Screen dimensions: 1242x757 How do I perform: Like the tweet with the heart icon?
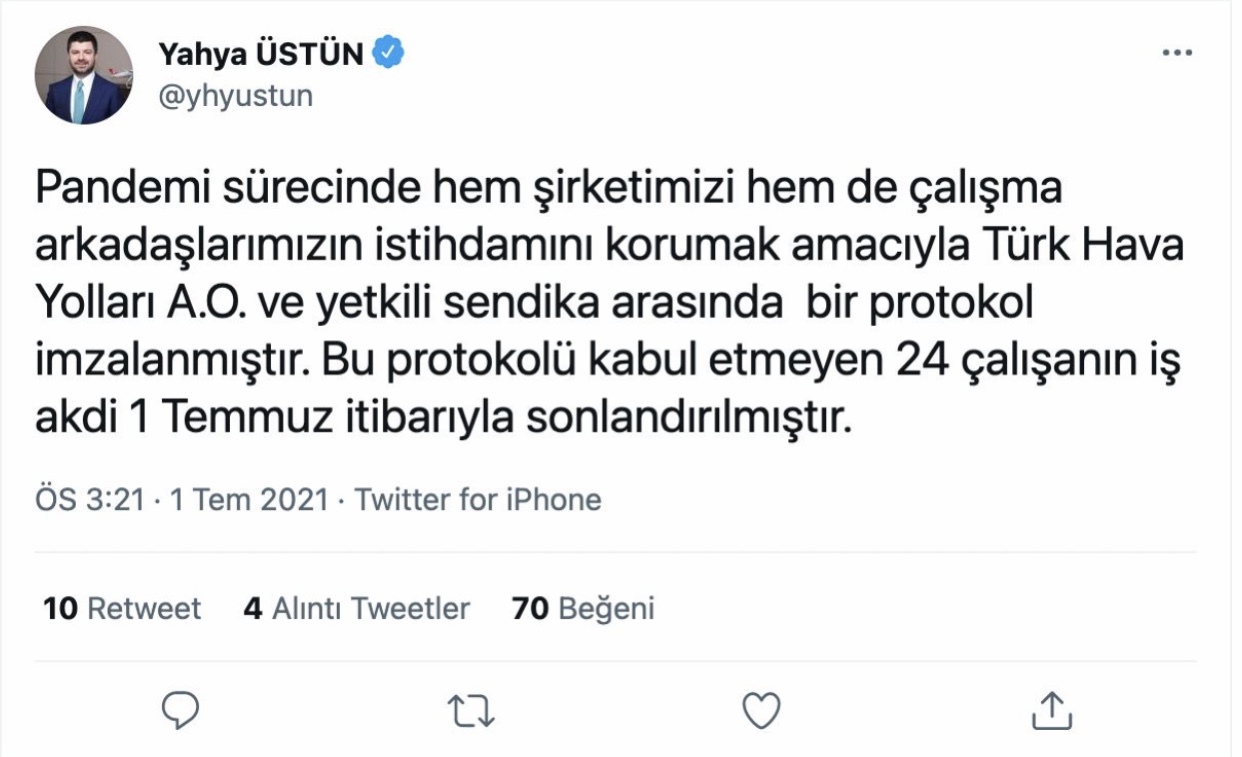pyautogui.click(x=764, y=710)
